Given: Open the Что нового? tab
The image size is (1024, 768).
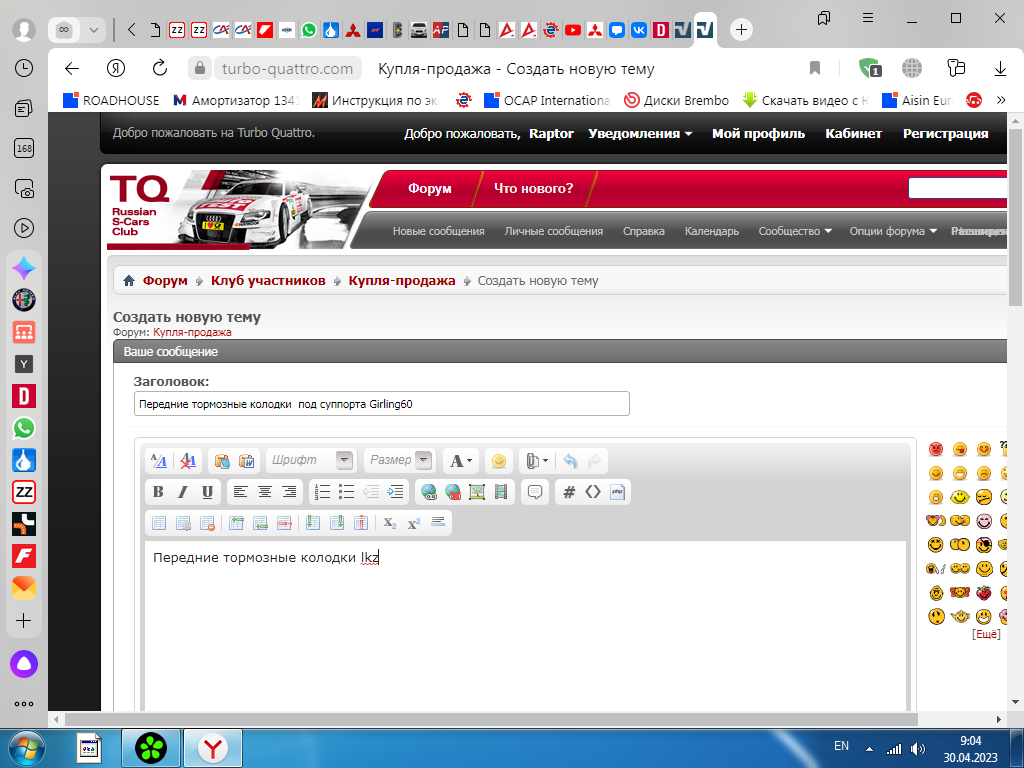Looking at the screenshot, I should tap(533, 188).
